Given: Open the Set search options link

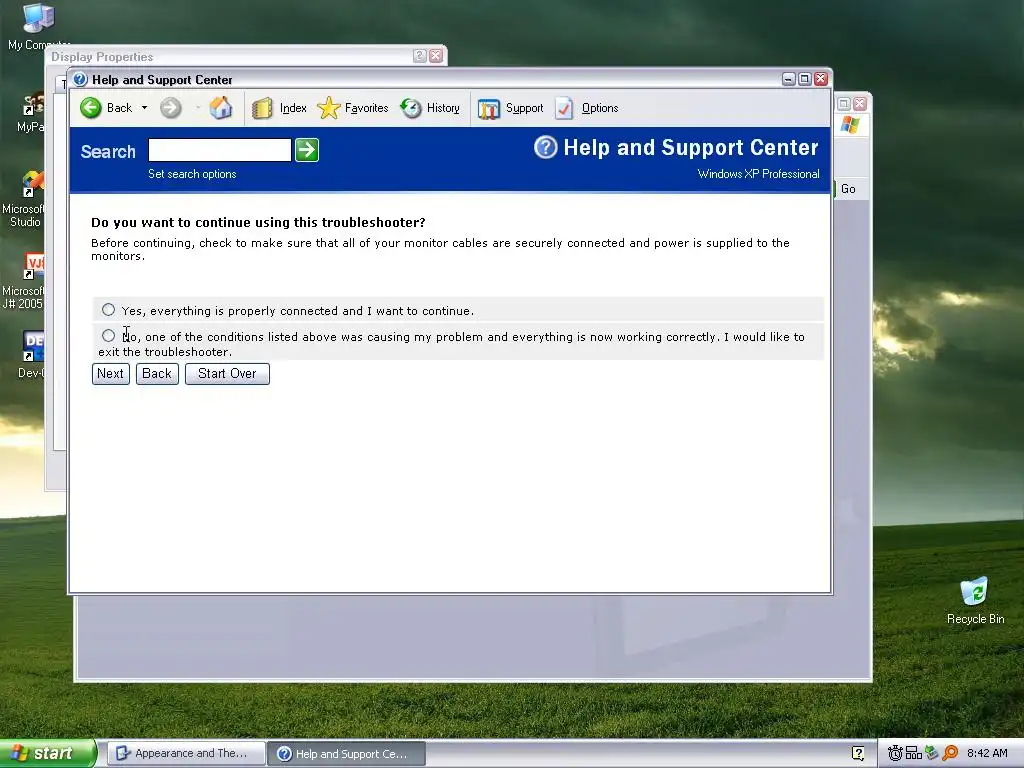Looking at the screenshot, I should 192,174.
